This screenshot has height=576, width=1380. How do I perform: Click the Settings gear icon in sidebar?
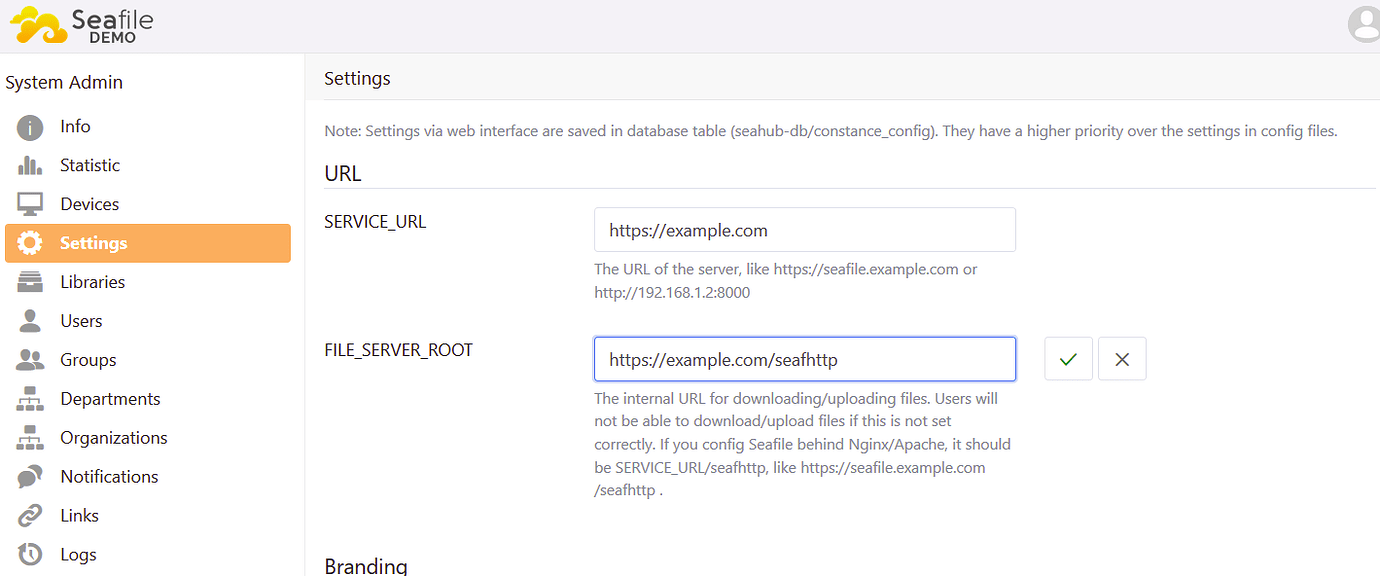[27, 242]
